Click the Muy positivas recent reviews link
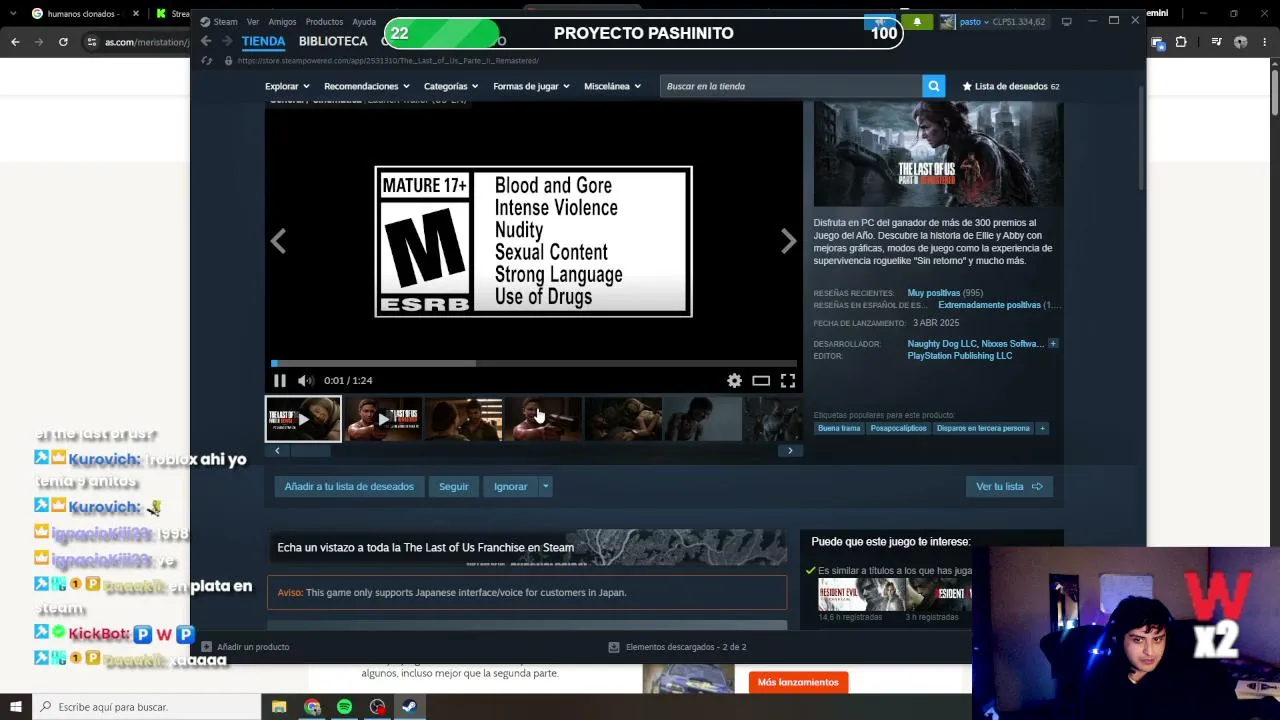 [934, 293]
